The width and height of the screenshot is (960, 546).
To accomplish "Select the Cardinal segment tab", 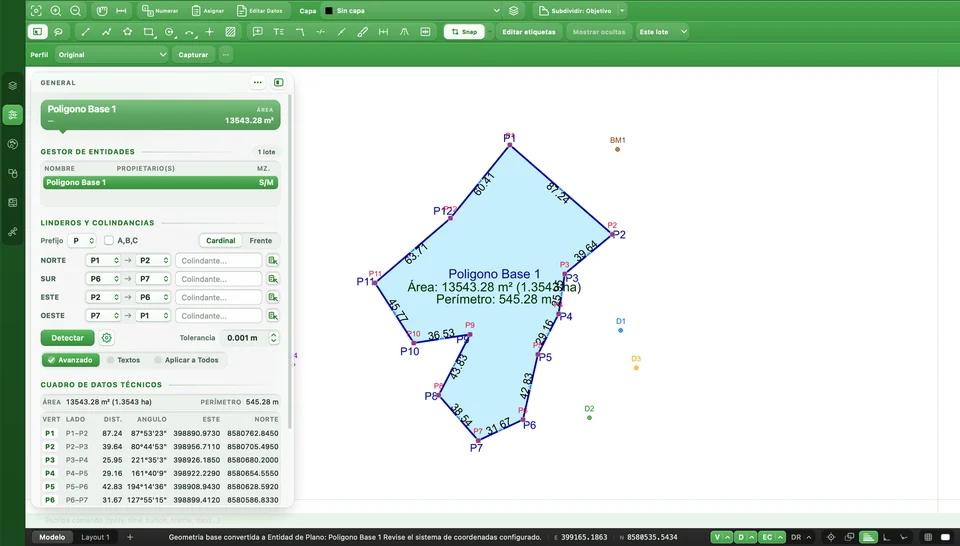I will [220, 241].
